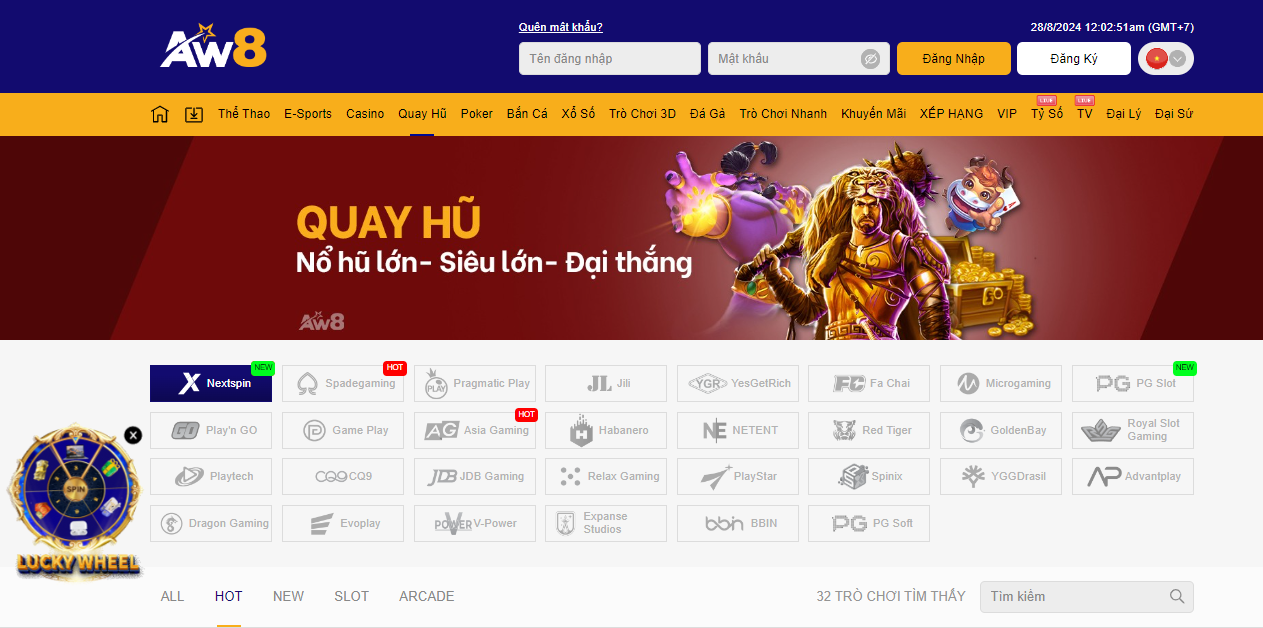Select Spinix provider

(x=869, y=476)
